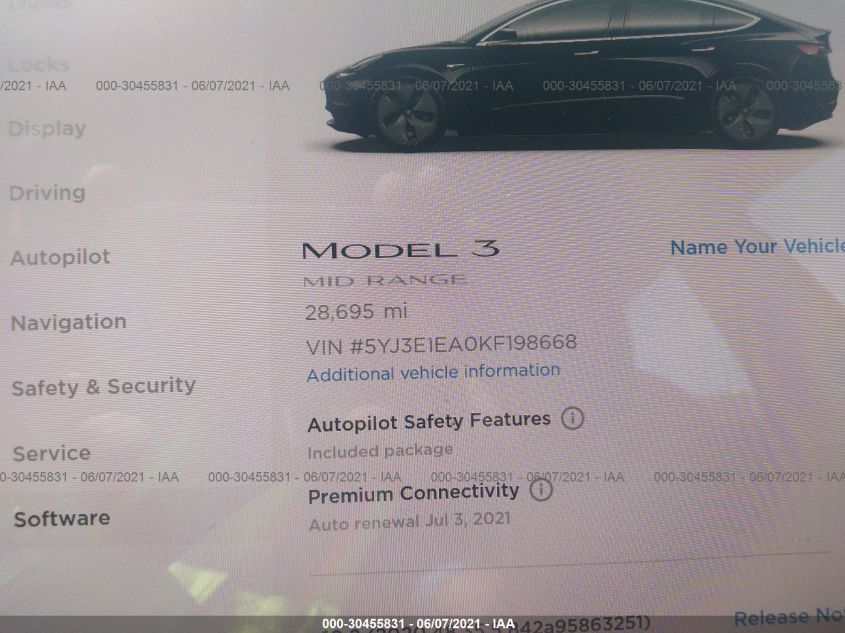Select the Display menu item
The width and height of the screenshot is (845, 633).
click(x=47, y=129)
